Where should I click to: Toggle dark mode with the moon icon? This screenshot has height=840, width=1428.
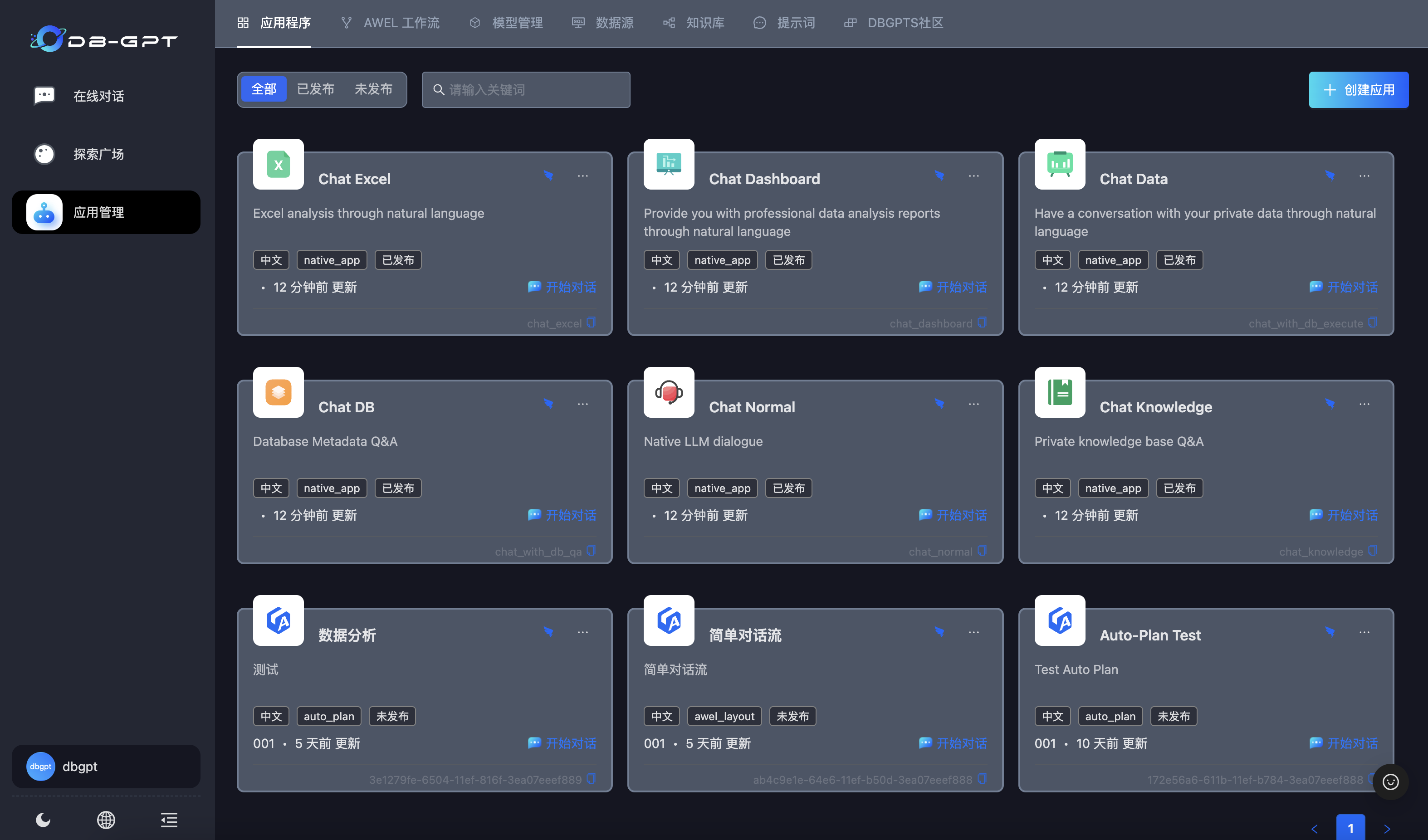pos(43,820)
